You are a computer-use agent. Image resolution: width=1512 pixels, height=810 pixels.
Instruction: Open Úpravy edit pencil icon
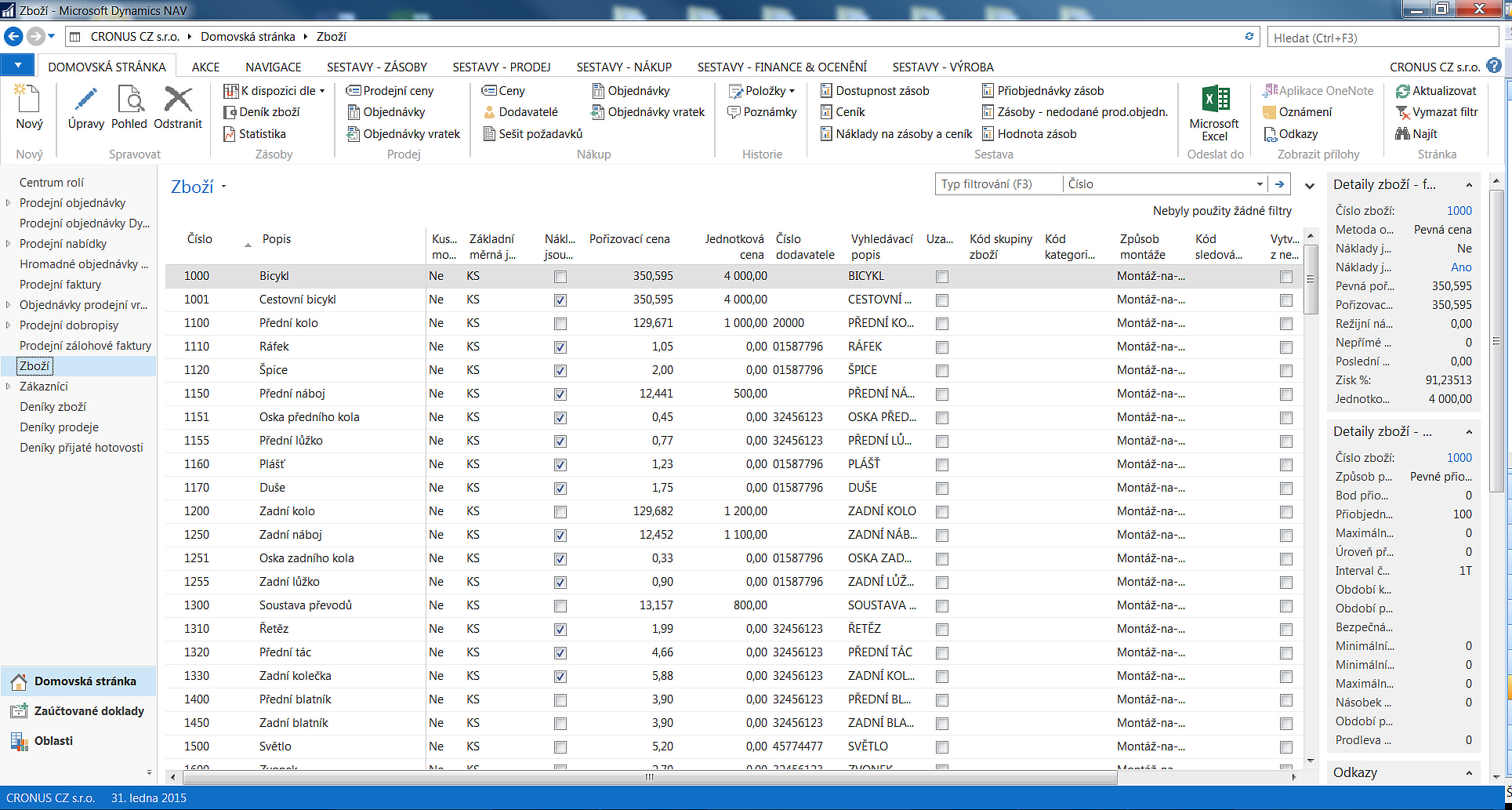click(x=85, y=100)
